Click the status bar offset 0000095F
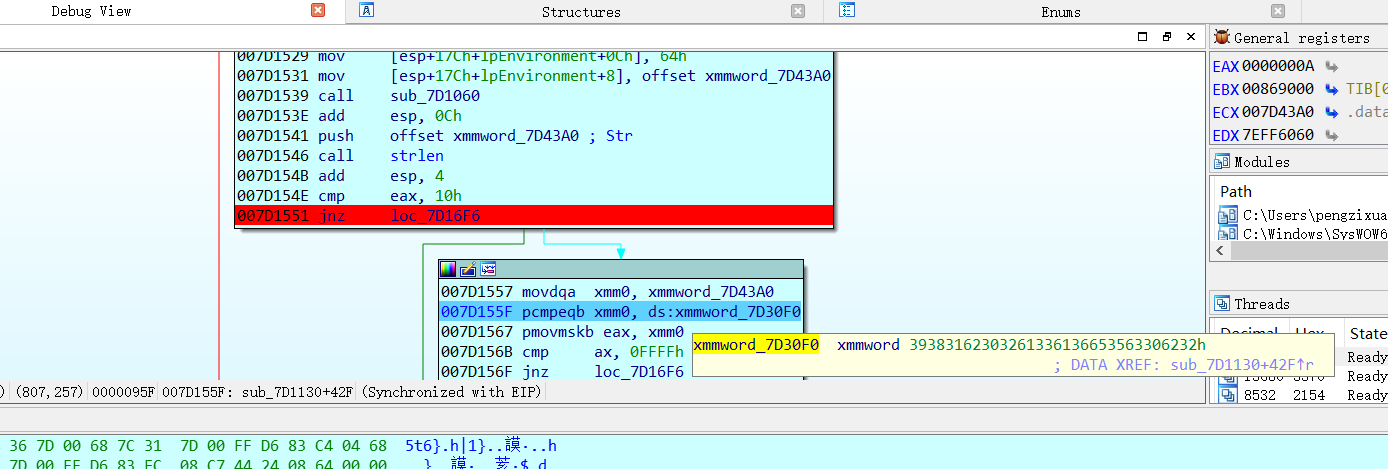 [123, 392]
